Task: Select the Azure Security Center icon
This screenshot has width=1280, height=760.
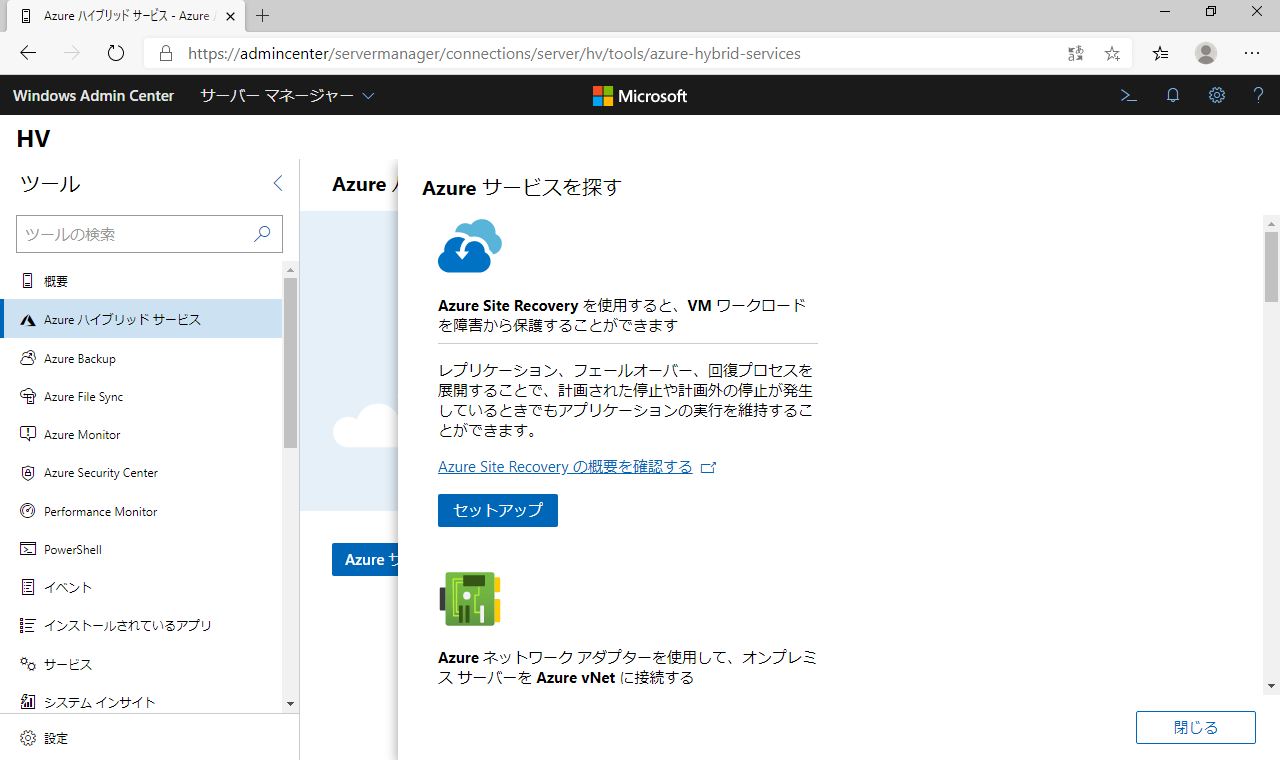Action: click(27, 472)
